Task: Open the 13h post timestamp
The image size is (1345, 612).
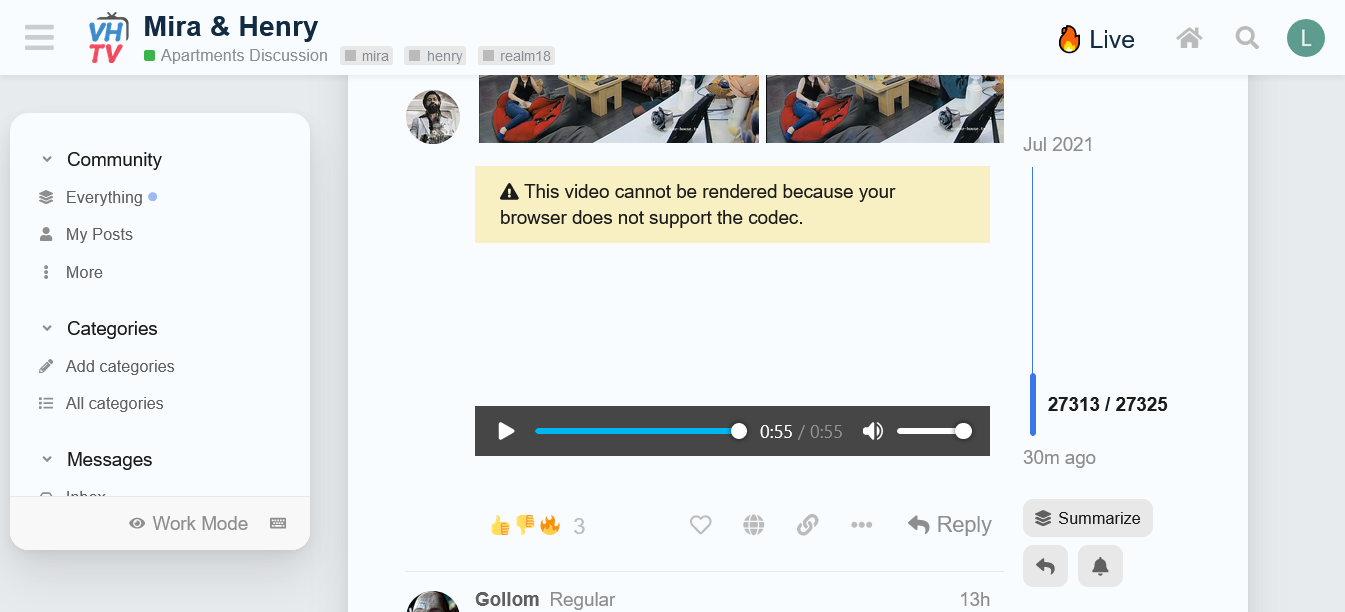Action: [x=974, y=600]
